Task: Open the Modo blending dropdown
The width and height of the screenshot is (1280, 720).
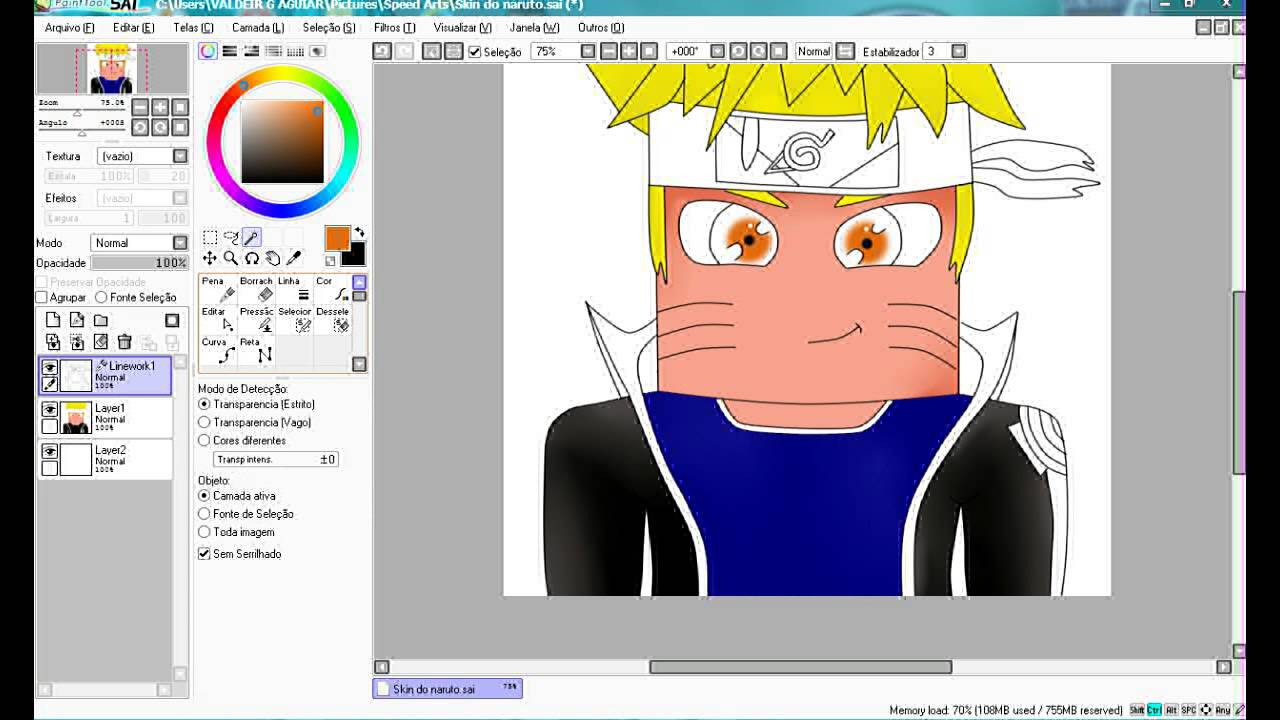Action: [180, 243]
